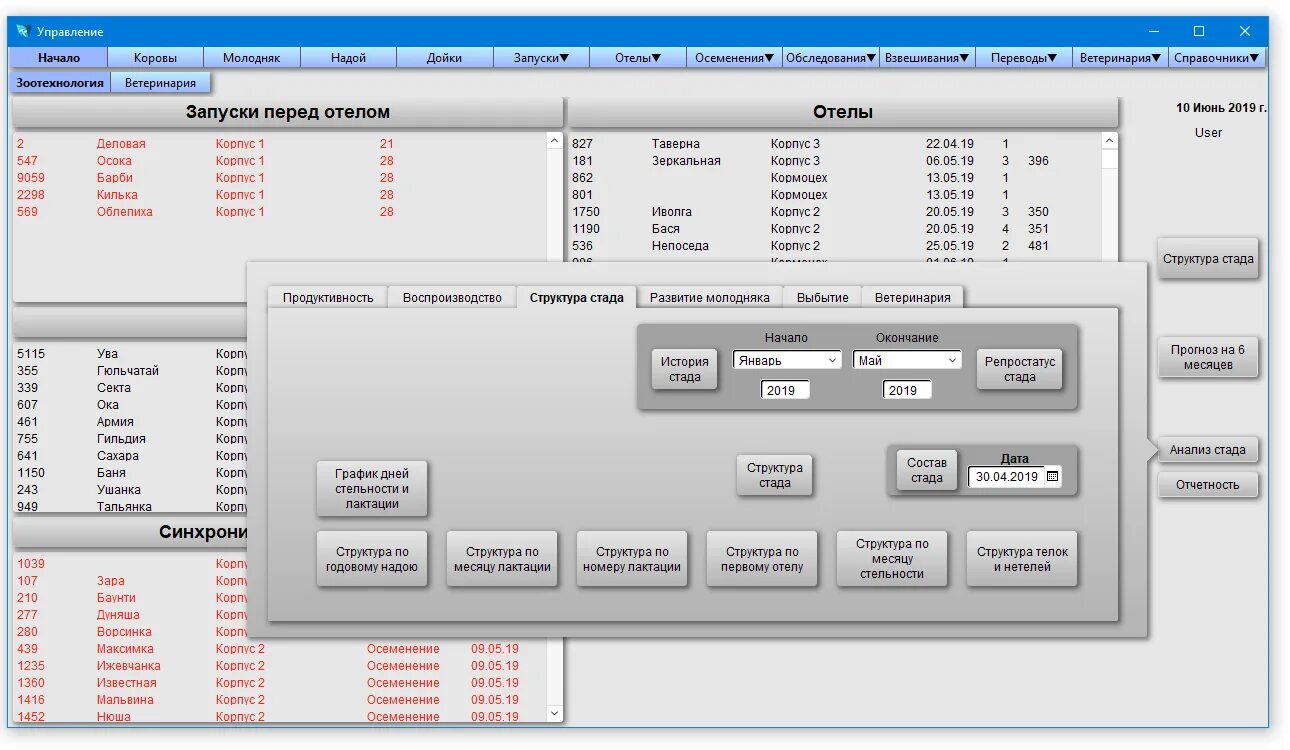This screenshot has width=1290, height=750.
Task: Open the Выбытие tab
Action: tap(822, 297)
